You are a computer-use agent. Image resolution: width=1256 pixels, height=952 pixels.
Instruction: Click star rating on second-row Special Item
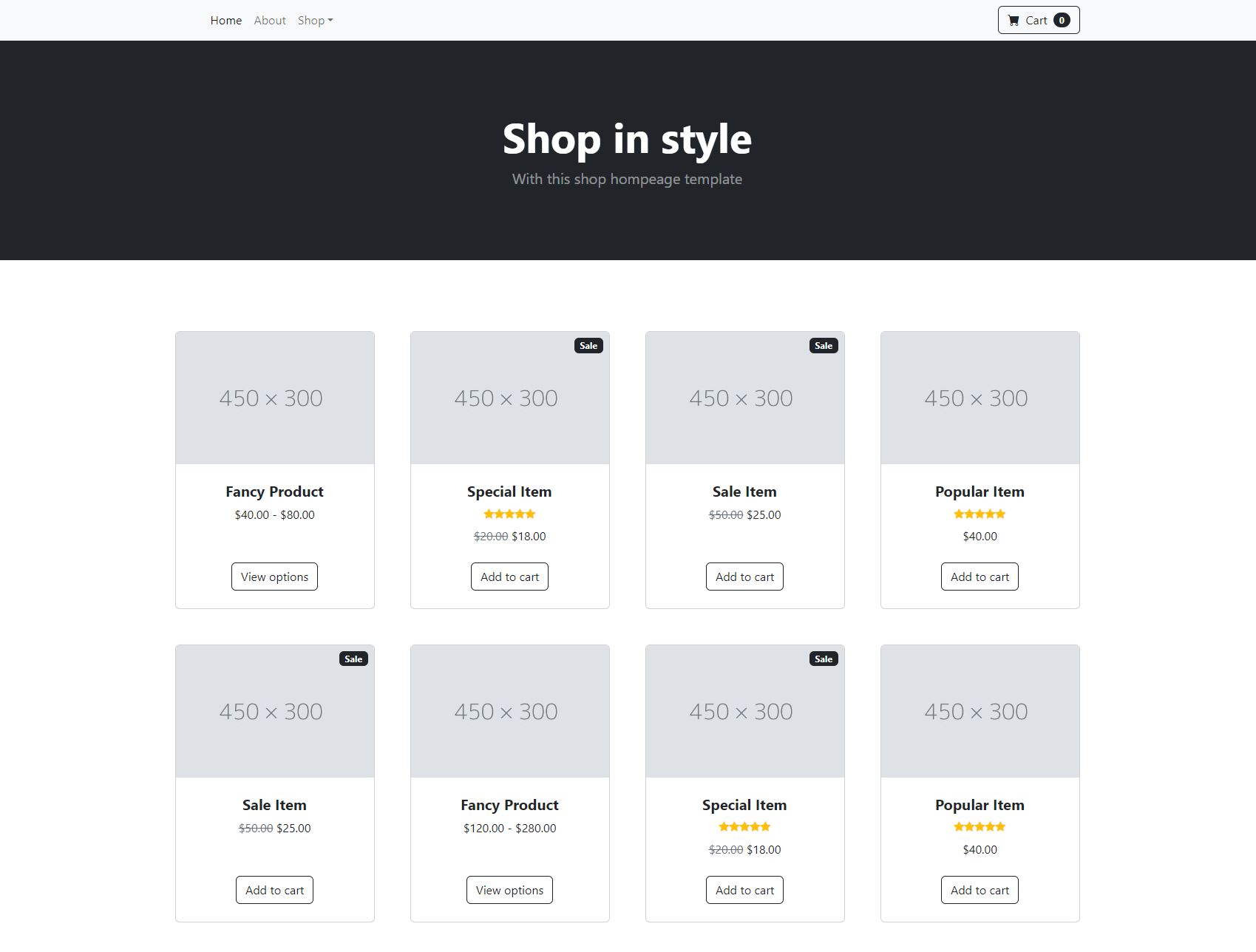[744, 826]
